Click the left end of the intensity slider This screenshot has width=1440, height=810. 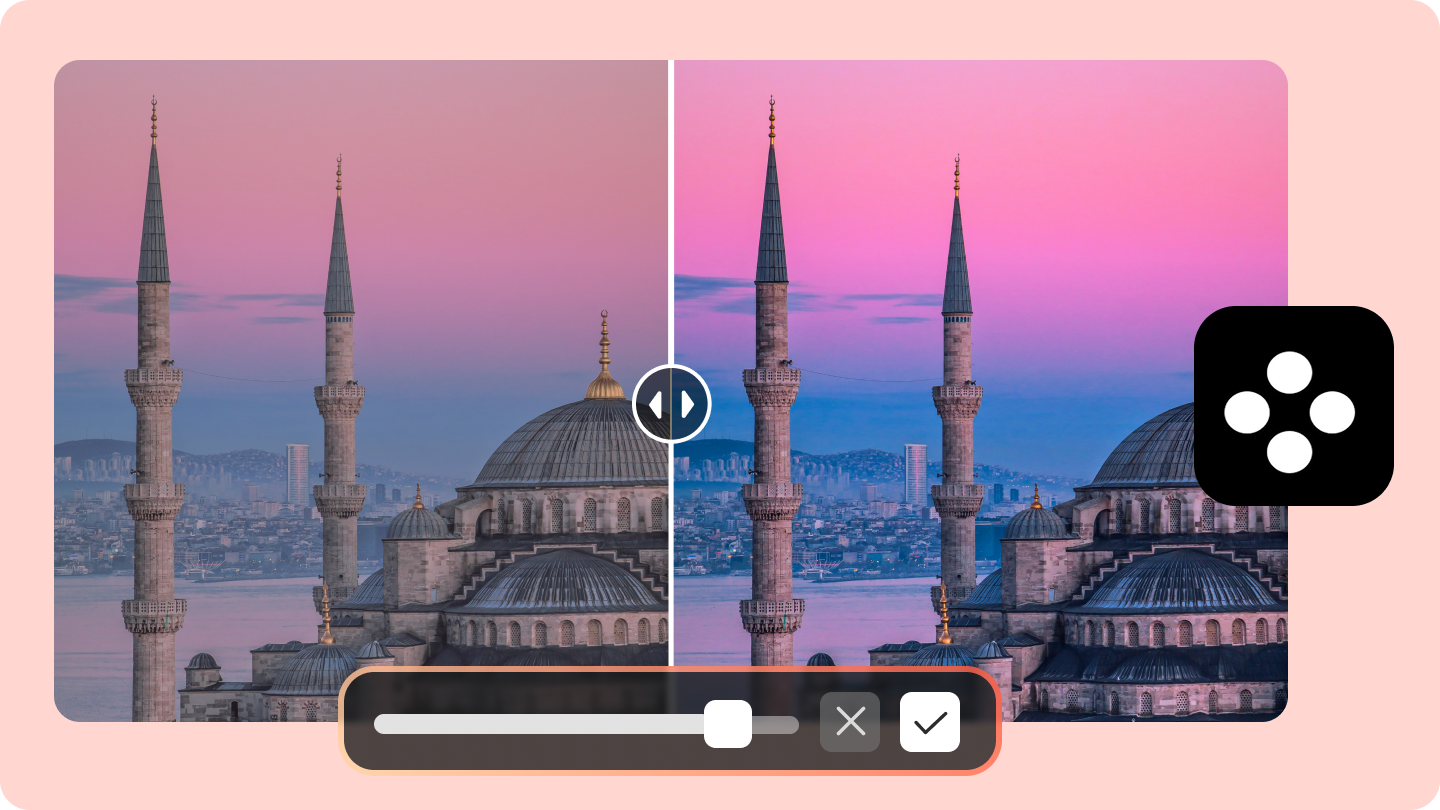(x=378, y=724)
